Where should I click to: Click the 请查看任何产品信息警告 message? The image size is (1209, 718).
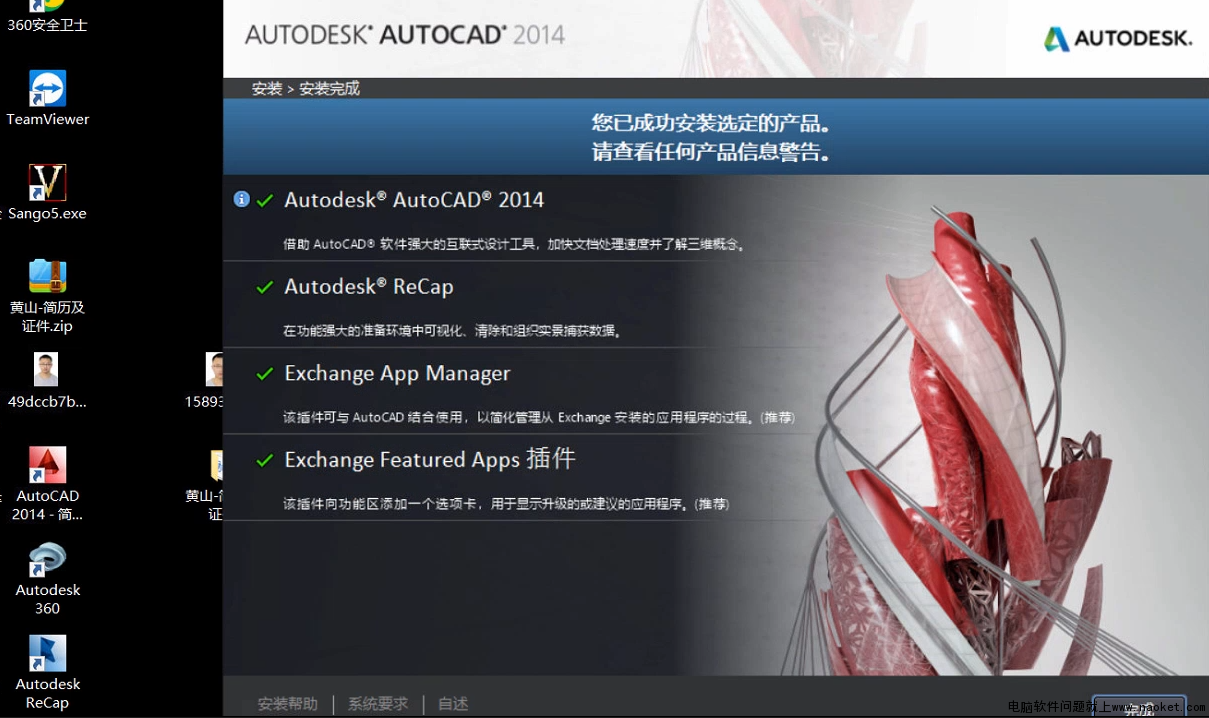(711, 152)
